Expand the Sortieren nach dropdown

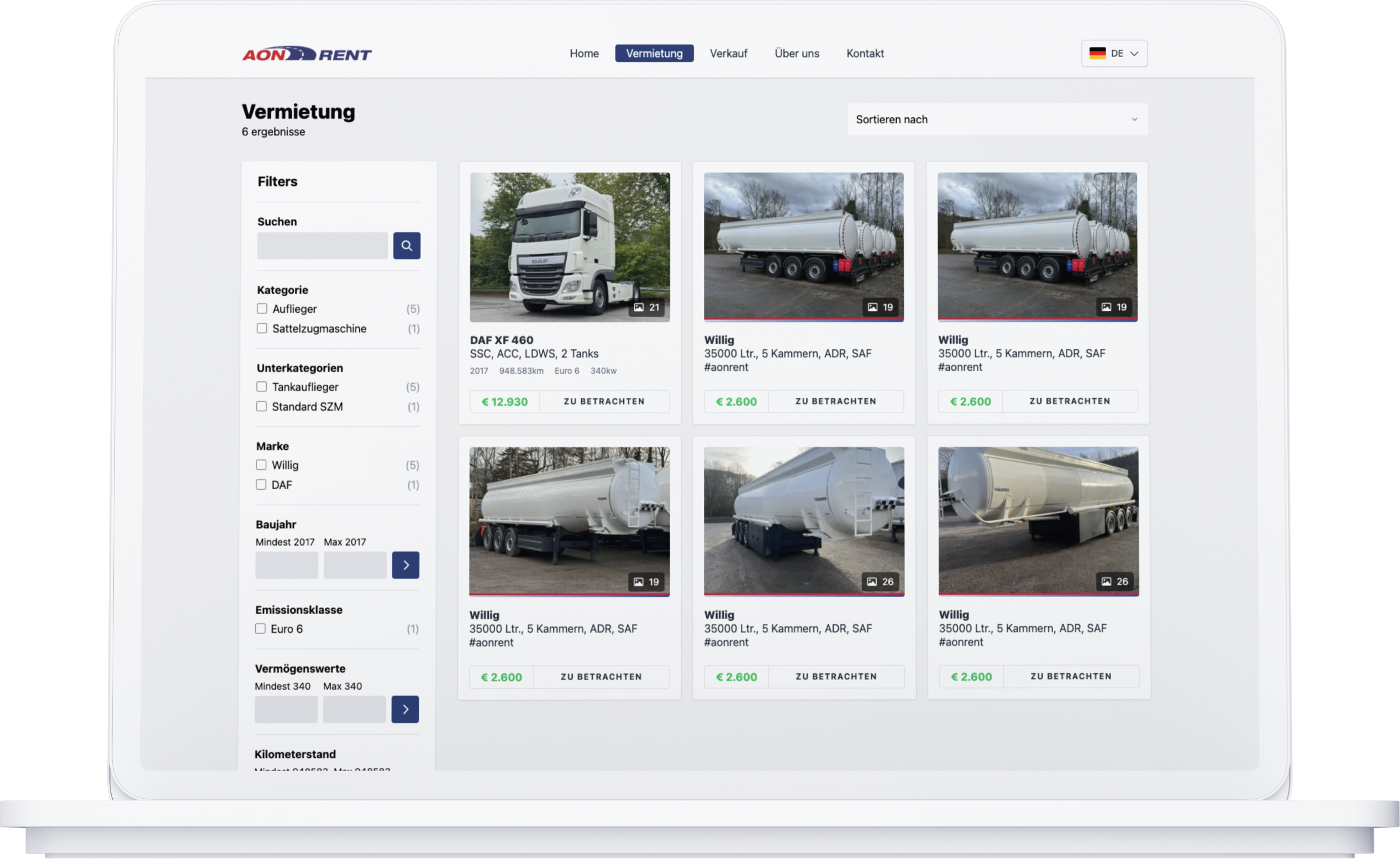998,119
